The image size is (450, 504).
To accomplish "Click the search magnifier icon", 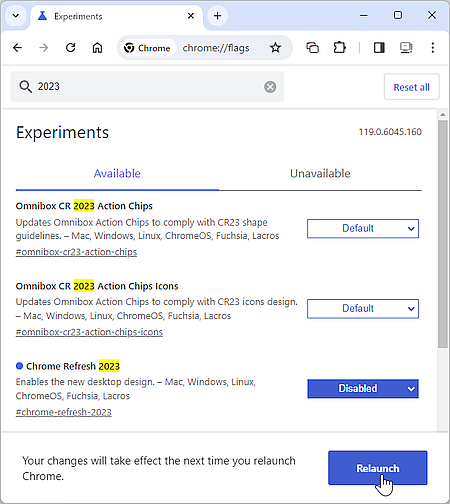I will coord(25,87).
